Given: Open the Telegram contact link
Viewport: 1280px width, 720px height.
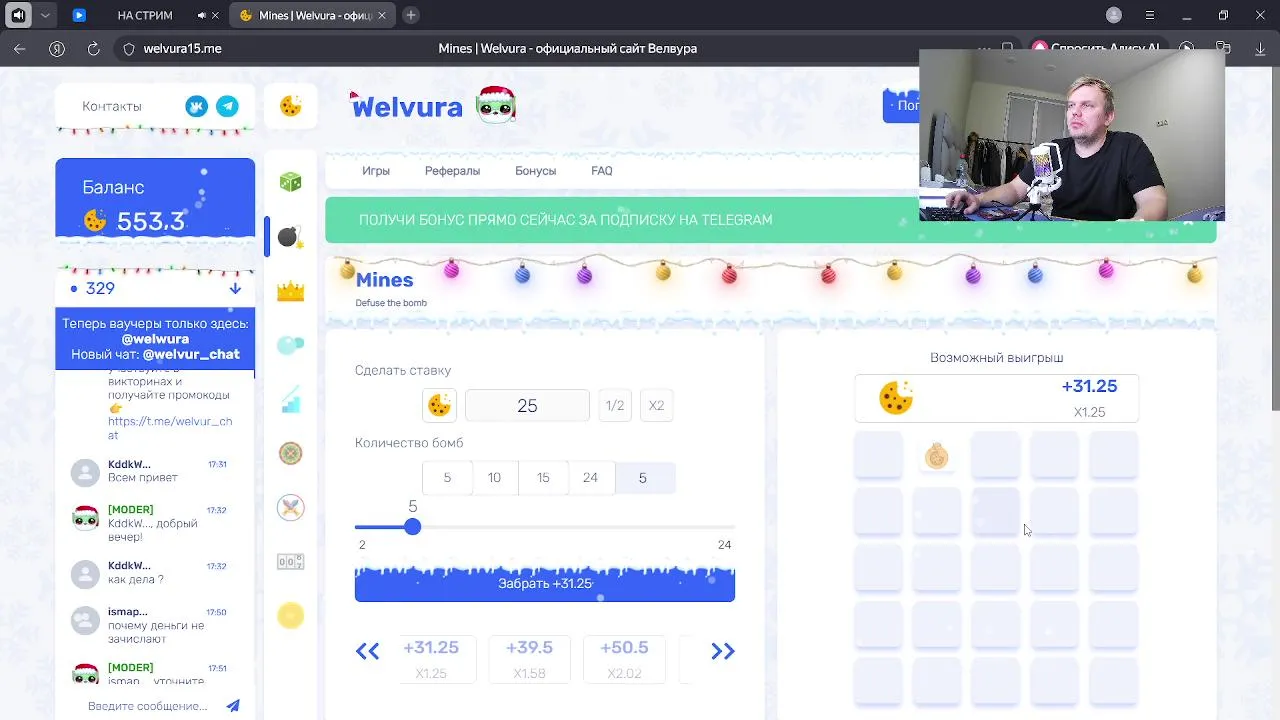Looking at the screenshot, I should coord(228,106).
